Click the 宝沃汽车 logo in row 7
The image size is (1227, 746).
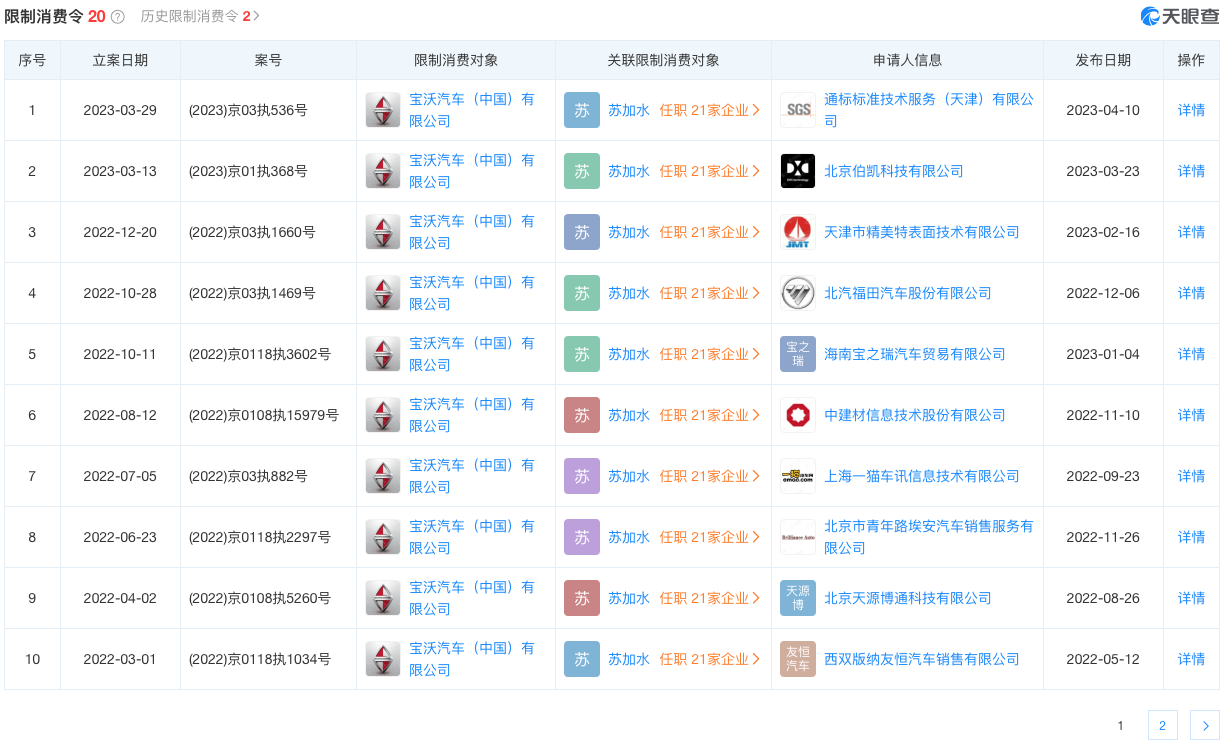383,476
